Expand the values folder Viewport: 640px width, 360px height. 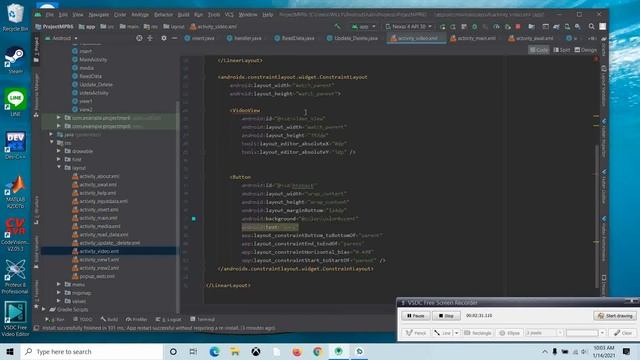pos(59,301)
